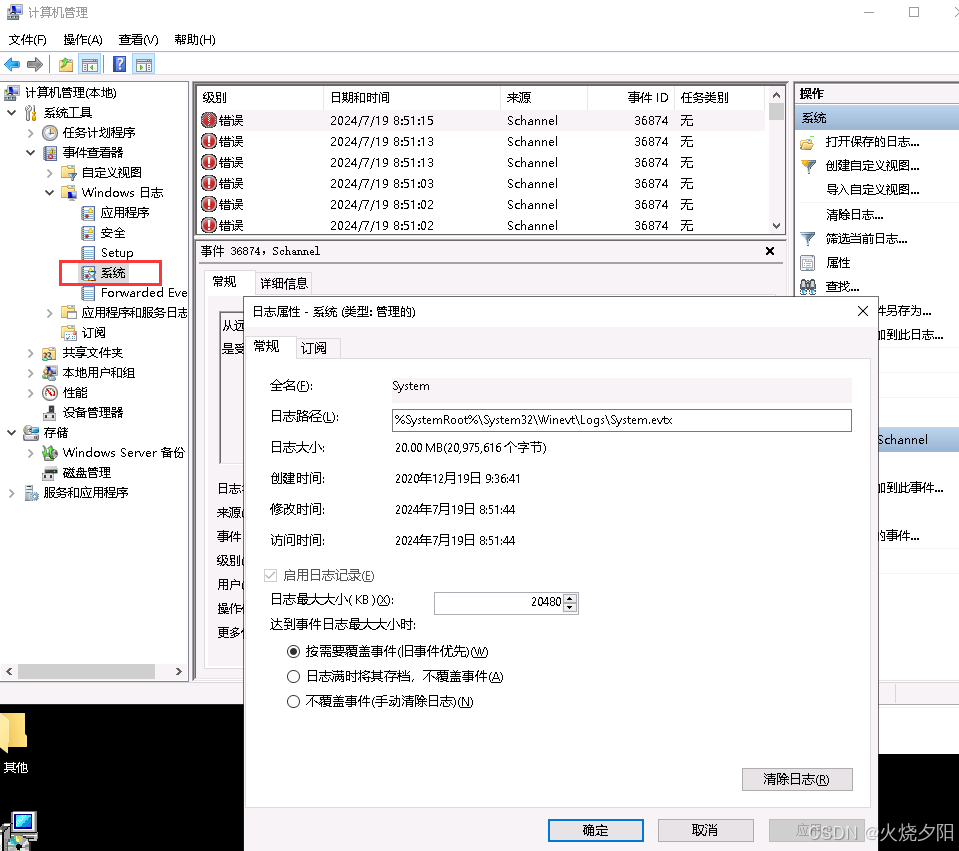Click the Up One Level folder icon
This screenshot has width=959, height=851.
pyautogui.click(x=66, y=65)
